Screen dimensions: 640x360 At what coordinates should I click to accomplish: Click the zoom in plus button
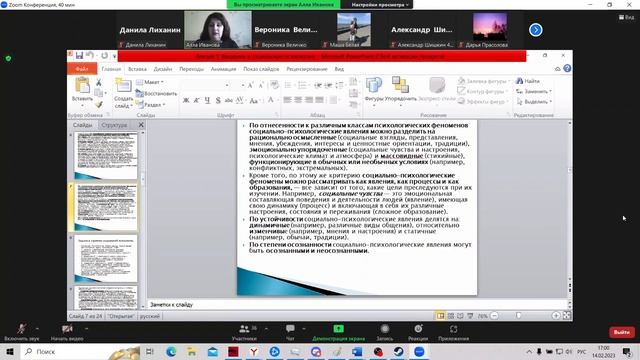(x=556, y=316)
